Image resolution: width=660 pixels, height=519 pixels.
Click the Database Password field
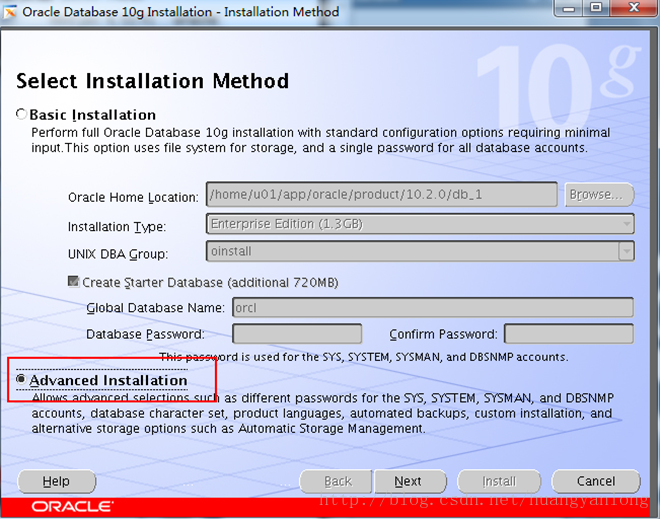pos(297,334)
